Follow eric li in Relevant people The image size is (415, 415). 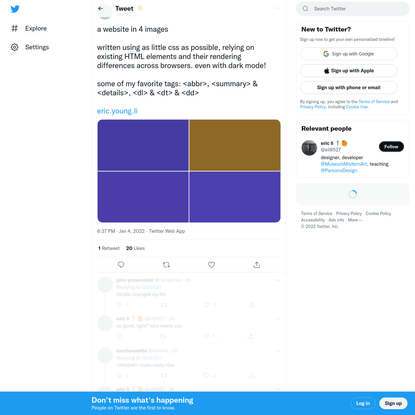pyautogui.click(x=391, y=146)
